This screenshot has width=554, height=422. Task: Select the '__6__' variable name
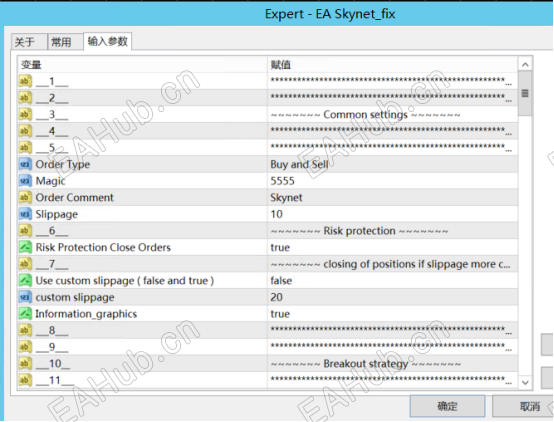[x=52, y=231]
